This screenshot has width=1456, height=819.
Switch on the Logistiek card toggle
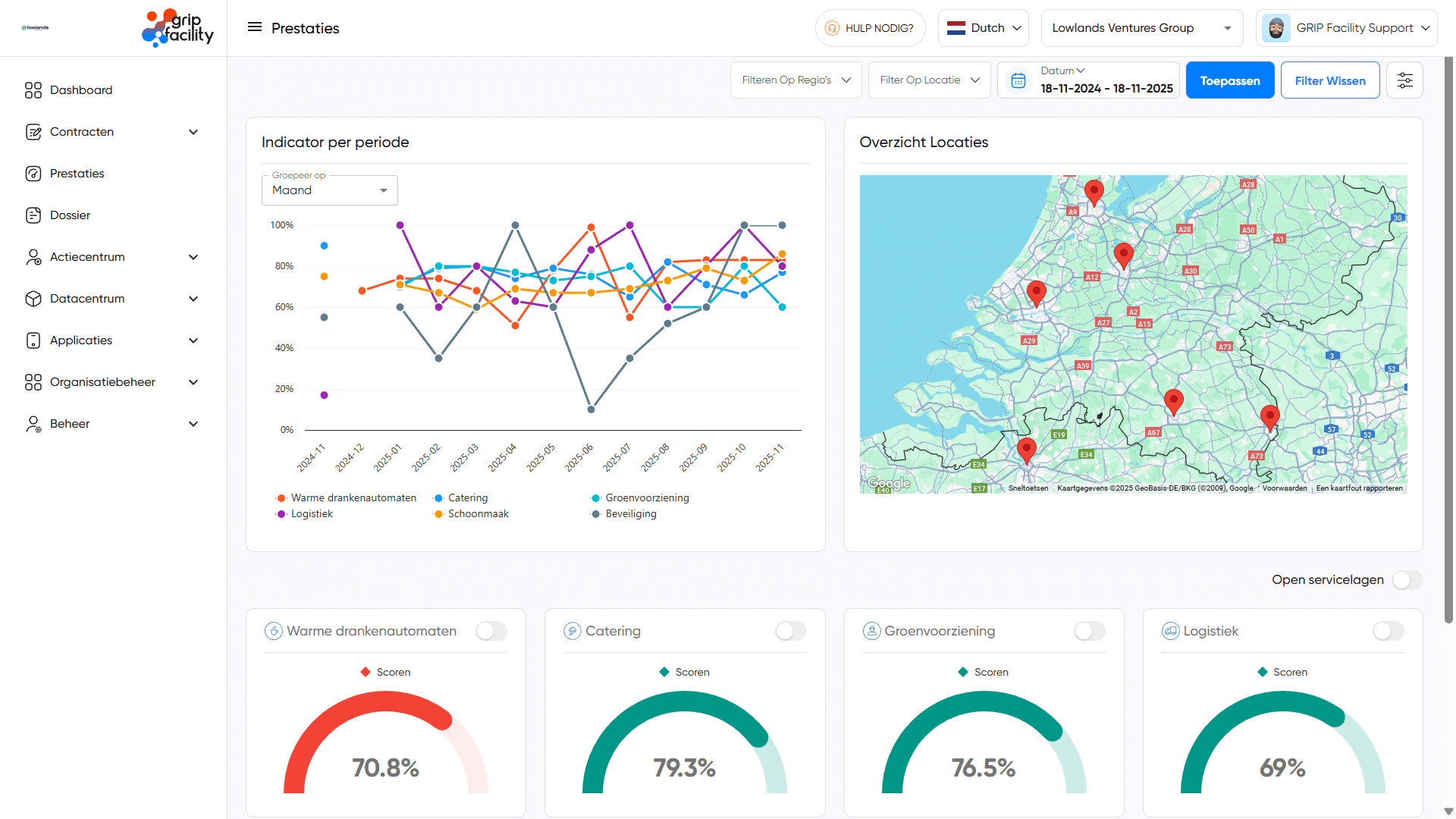pos(1388,630)
